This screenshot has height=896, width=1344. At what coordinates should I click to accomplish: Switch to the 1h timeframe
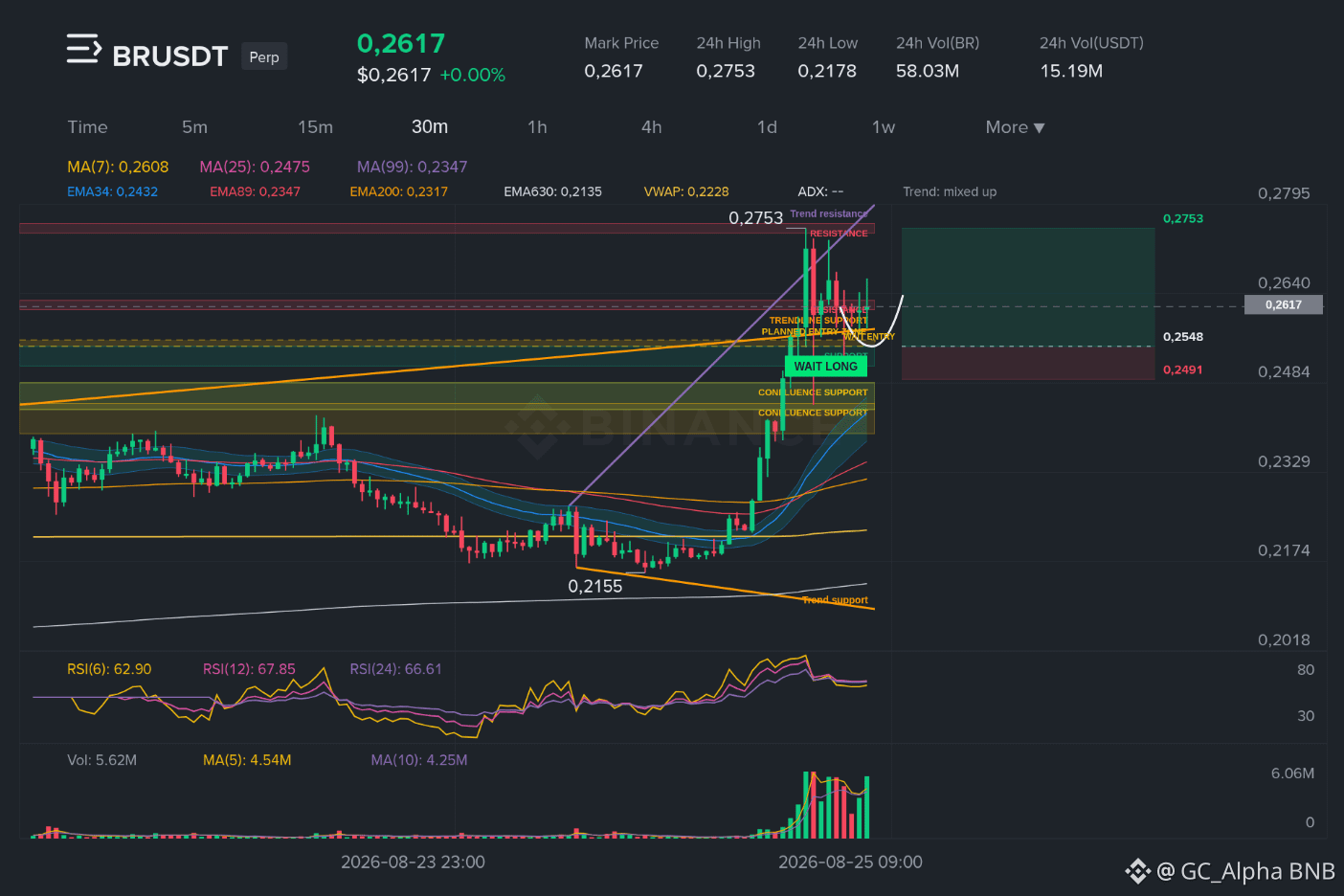coord(537,127)
